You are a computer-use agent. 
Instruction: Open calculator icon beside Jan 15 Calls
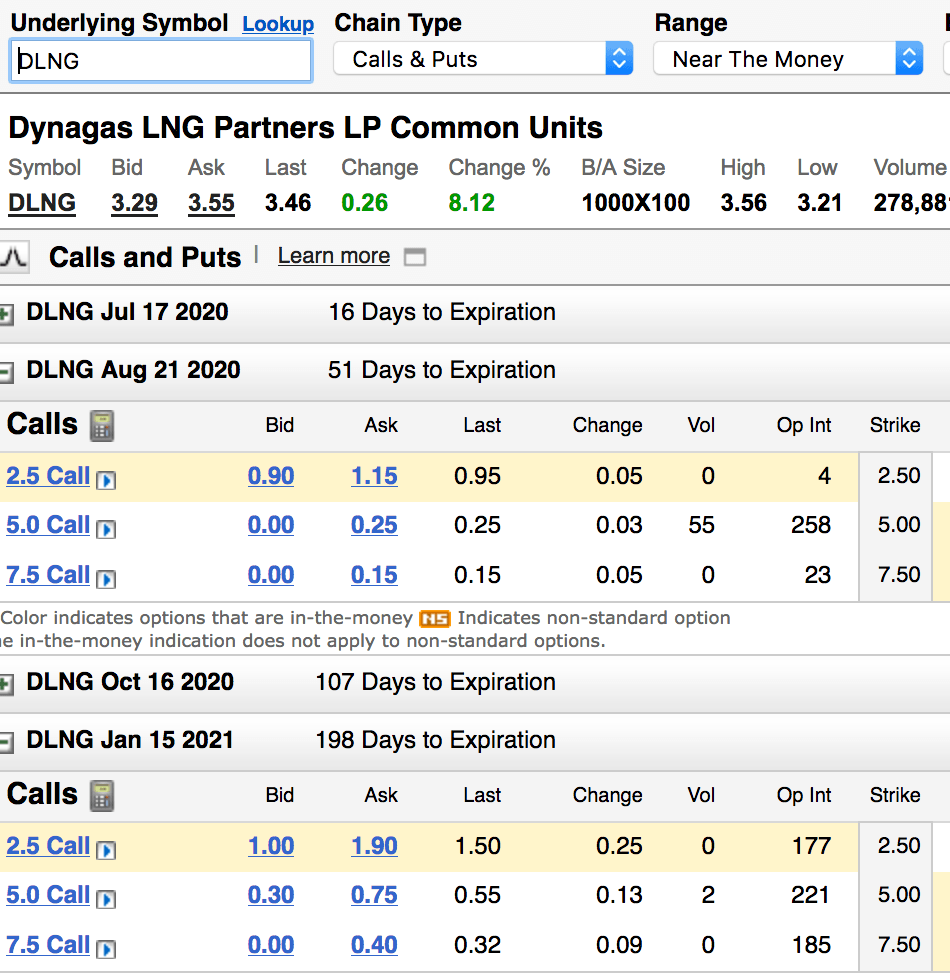(x=102, y=796)
